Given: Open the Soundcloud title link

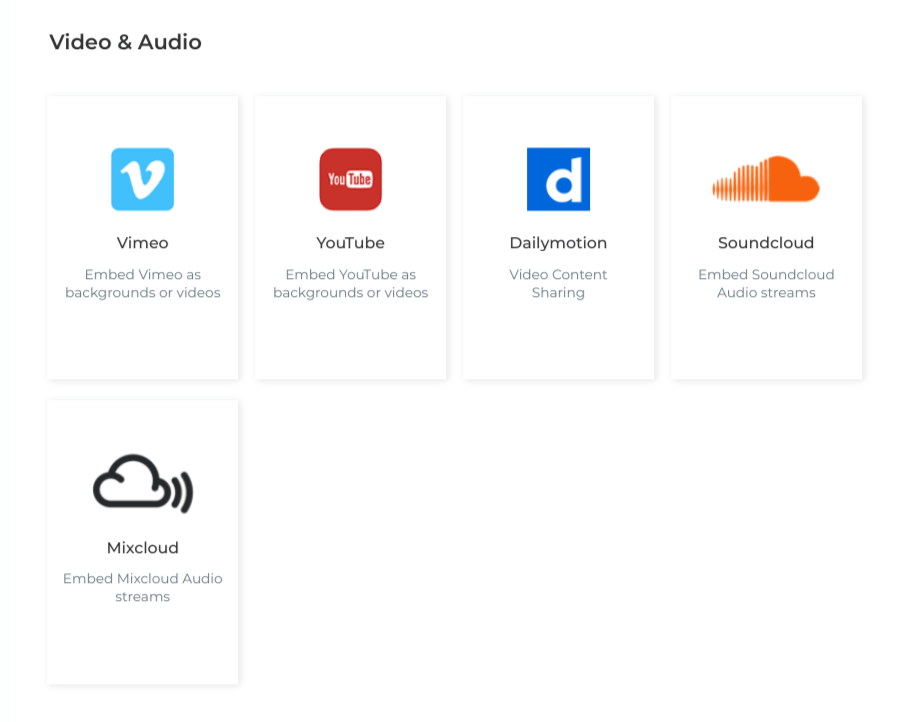Looking at the screenshot, I should pos(766,243).
